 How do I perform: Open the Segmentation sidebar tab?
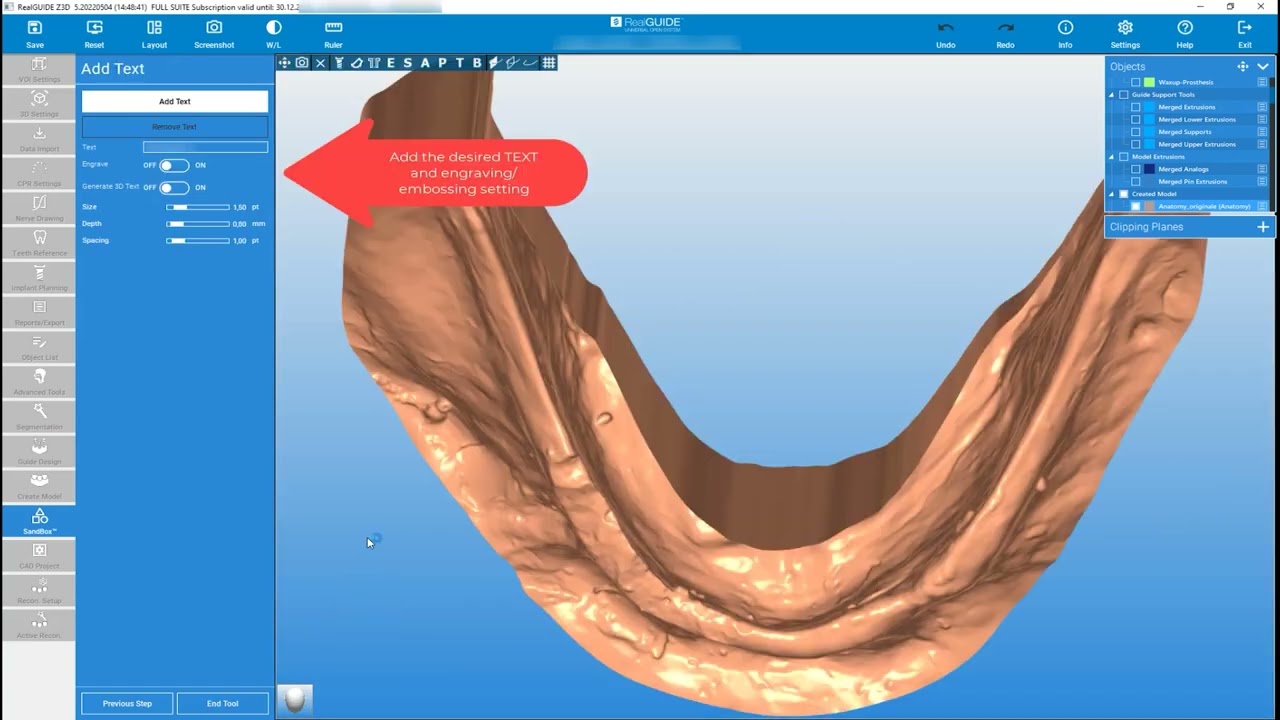(x=39, y=417)
